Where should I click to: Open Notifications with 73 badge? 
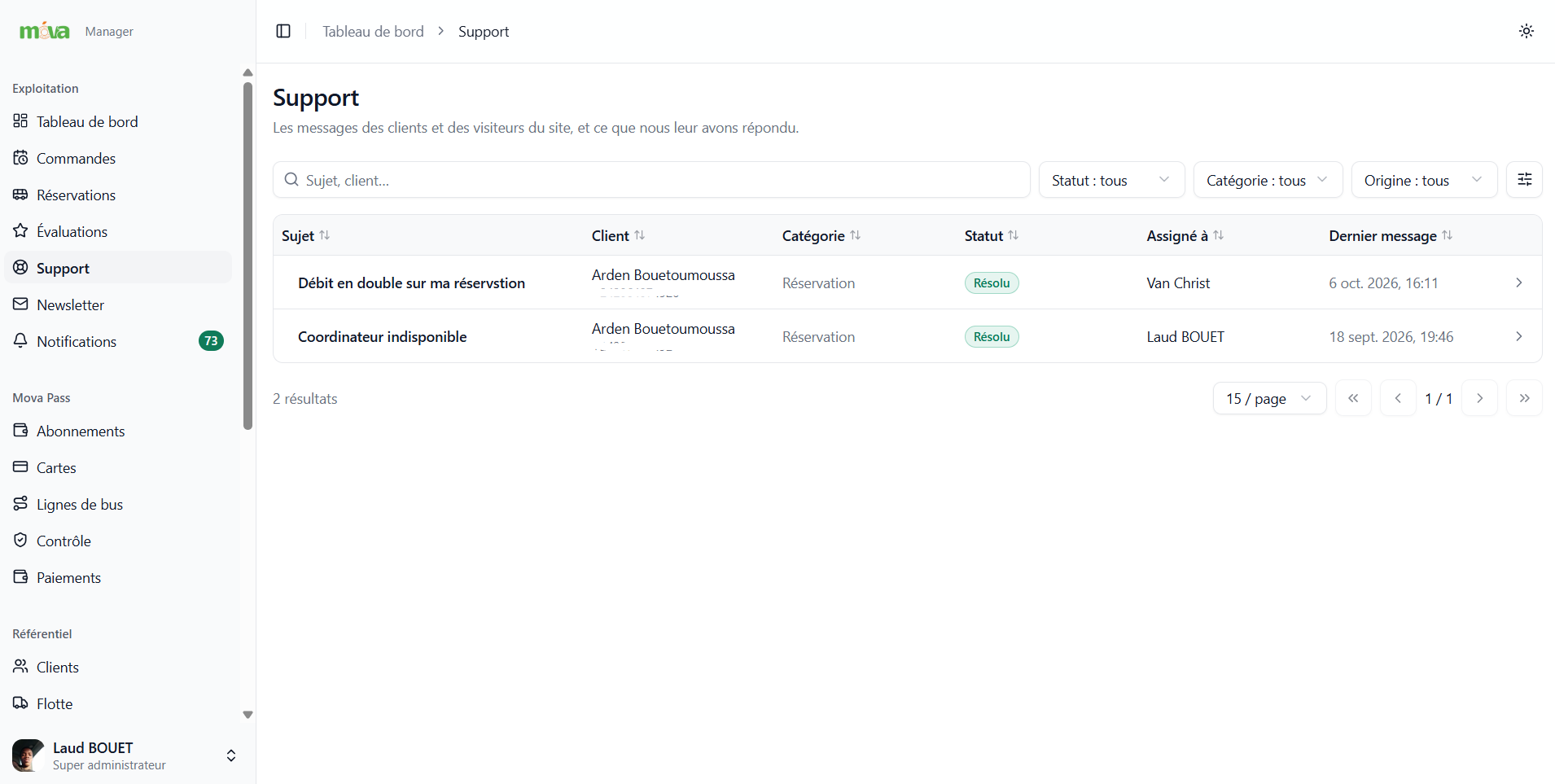[118, 341]
